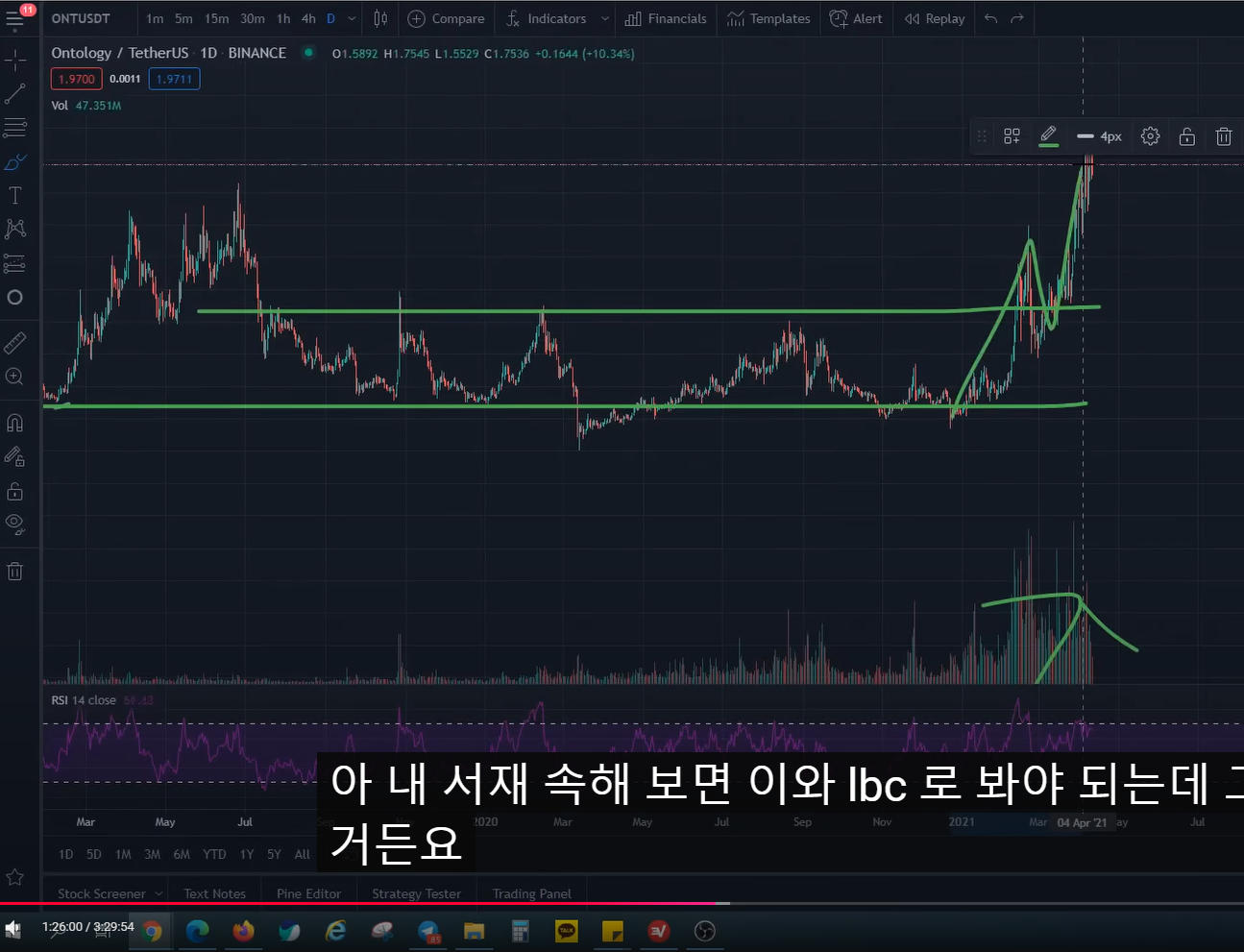This screenshot has width=1244, height=952.
Task: Set the date range to 1Y
Action: click(247, 854)
